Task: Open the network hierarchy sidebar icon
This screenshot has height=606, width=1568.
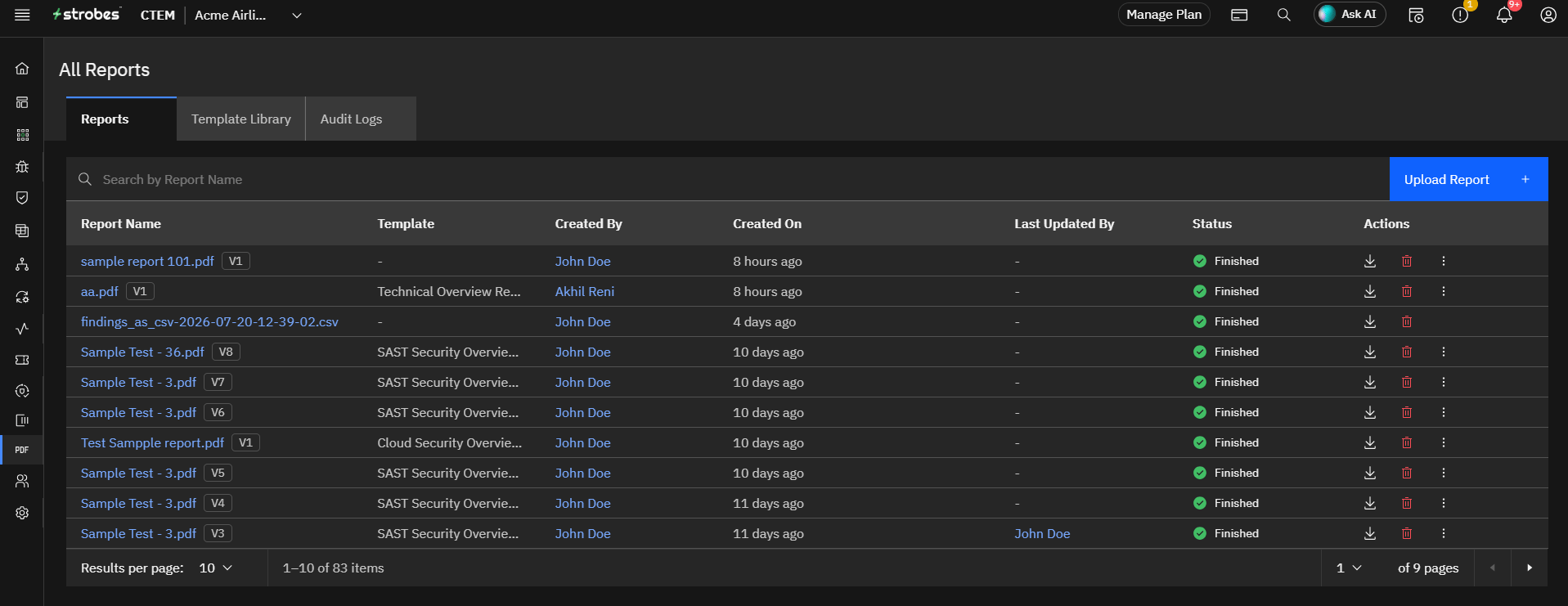Action: [22, 264]
